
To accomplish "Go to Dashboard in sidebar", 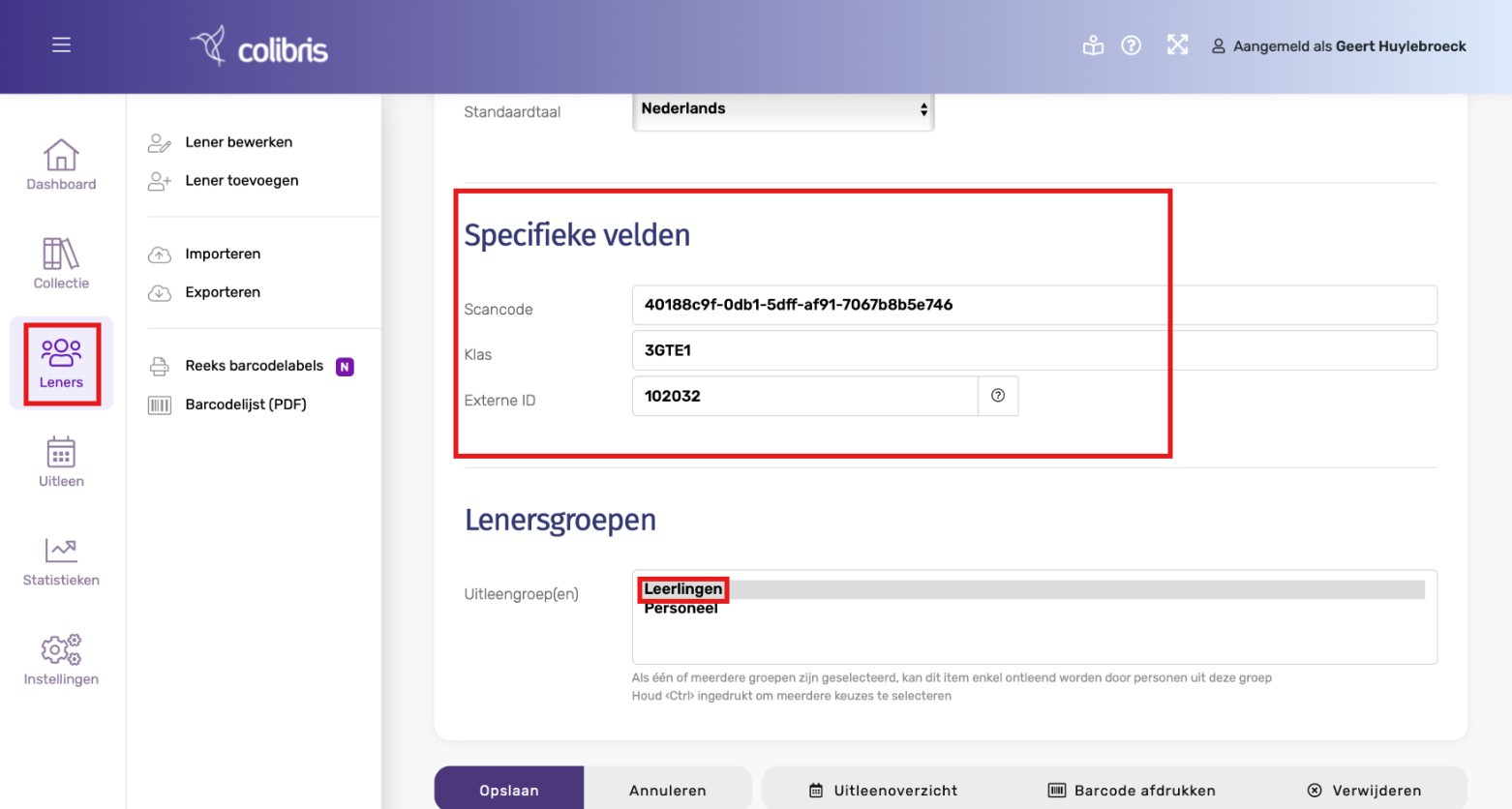I will tap(61, 165).
